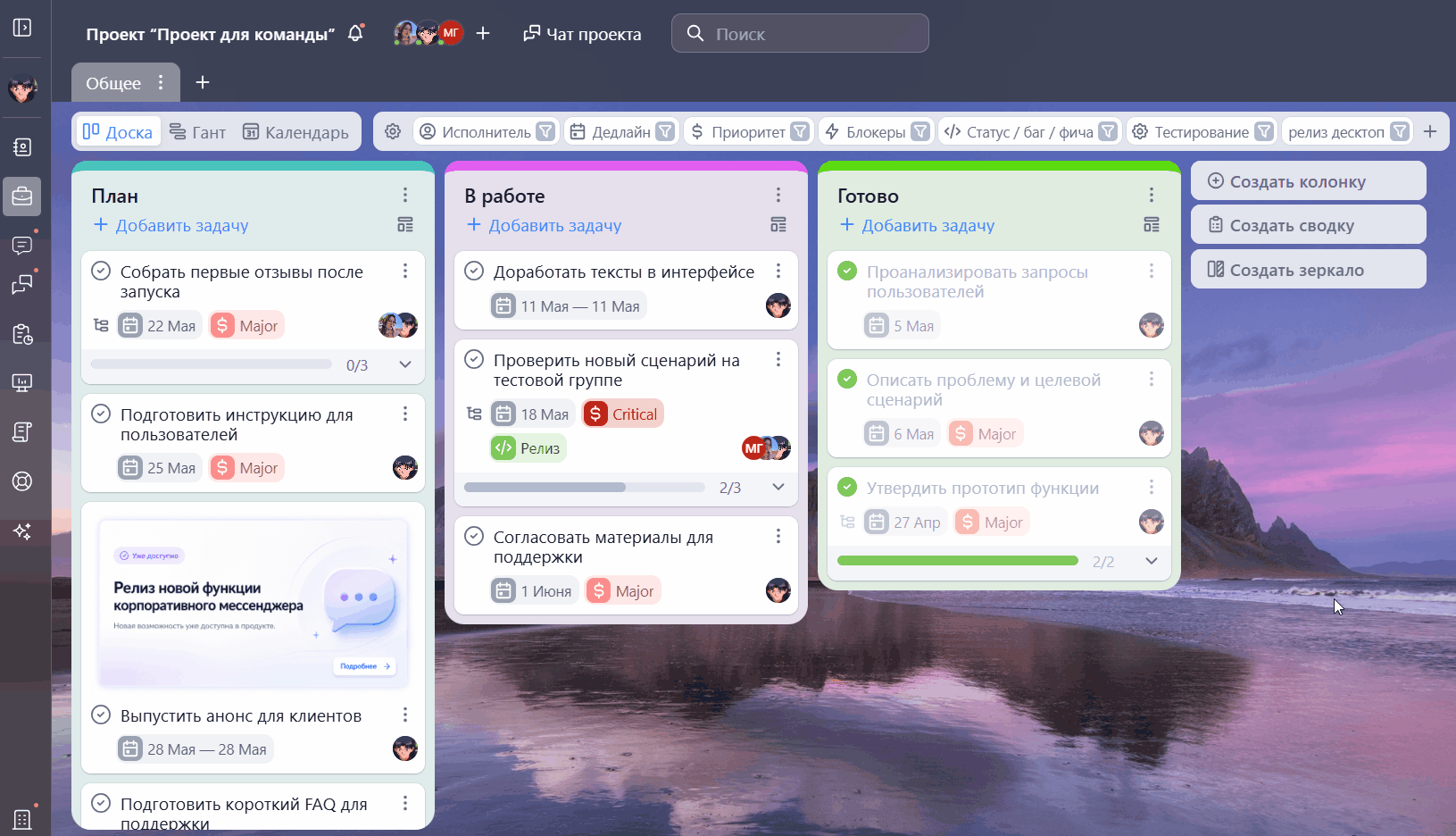Click the 0/3 progress bar
Viewport: 1456px width, 836px height.
tap(212, 364)
